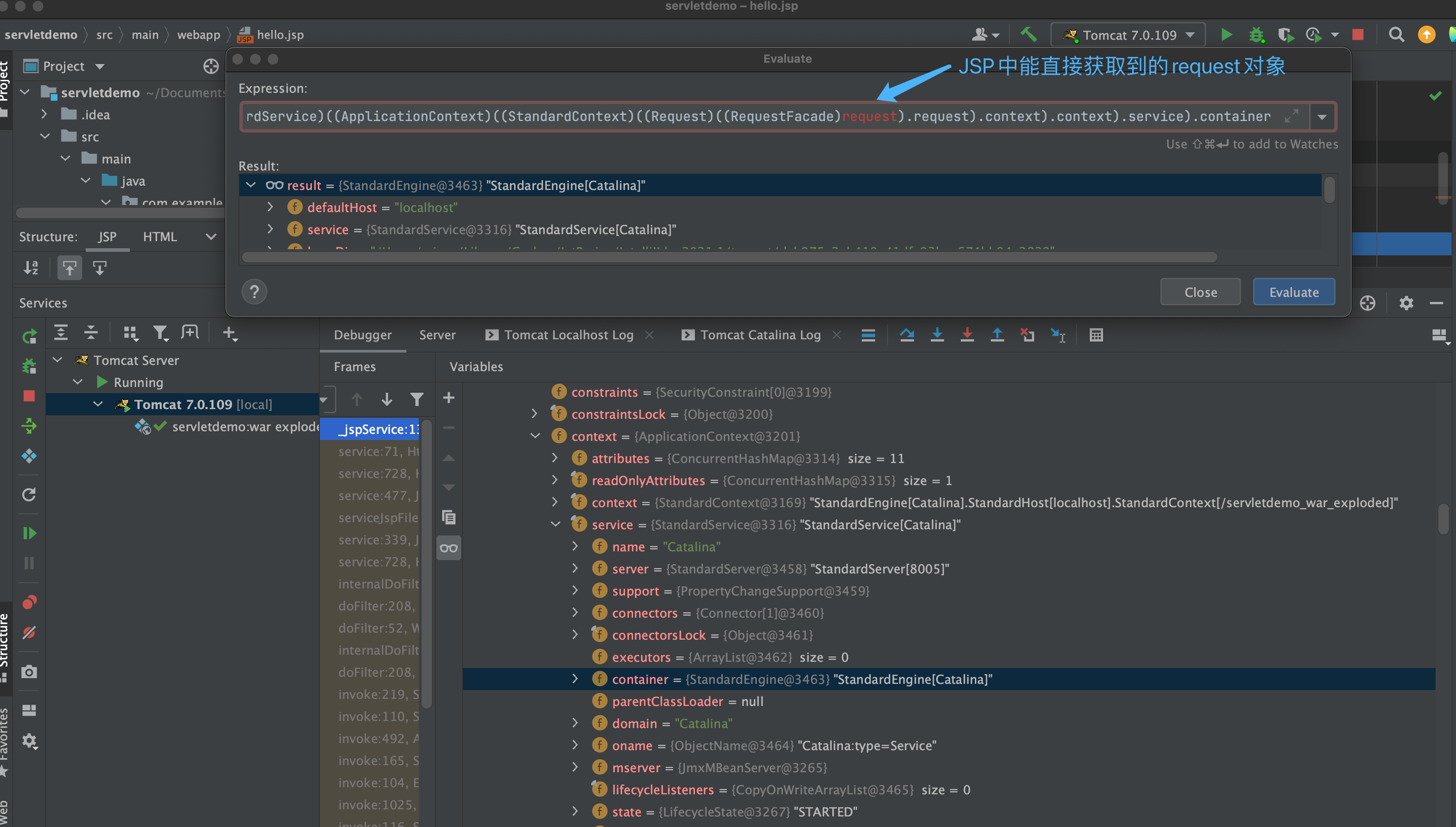This screenshot has height=827, width=1456.
Task: Click Collapse All icon in Services toolbar
Action: click(x=91, y=332)
